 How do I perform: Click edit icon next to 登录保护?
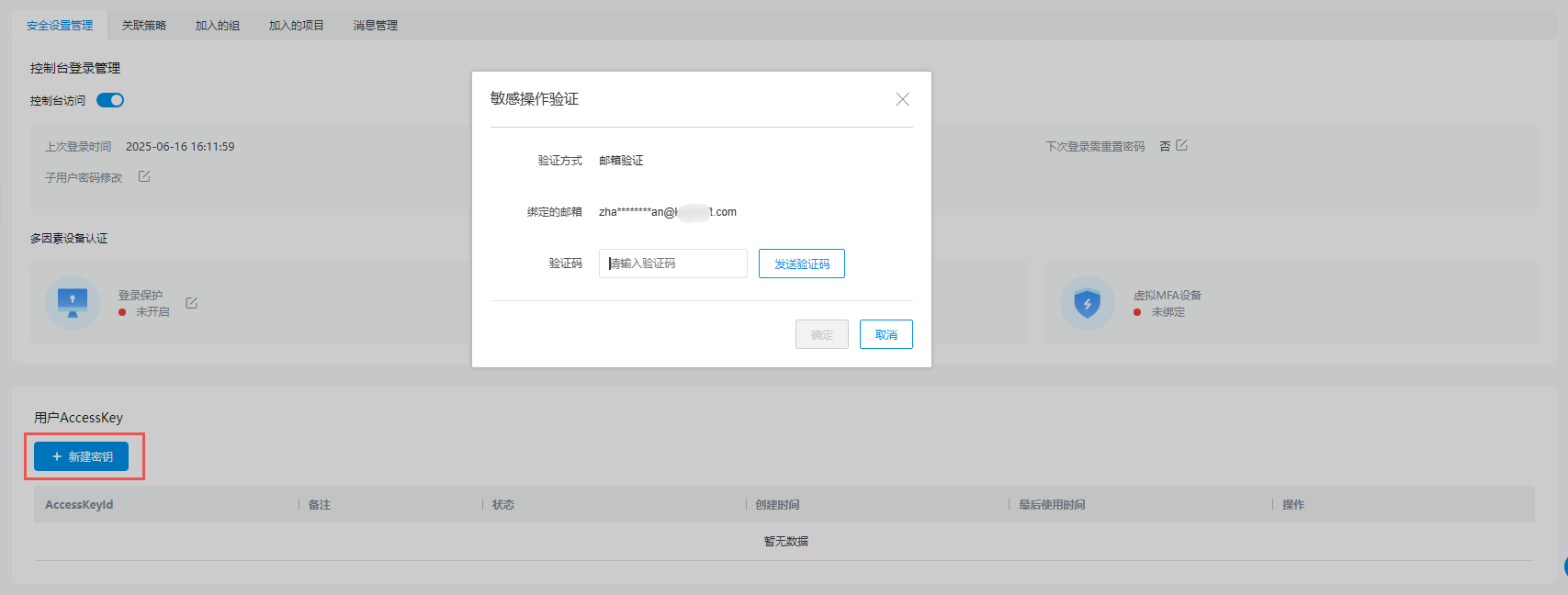coord(191,303)
